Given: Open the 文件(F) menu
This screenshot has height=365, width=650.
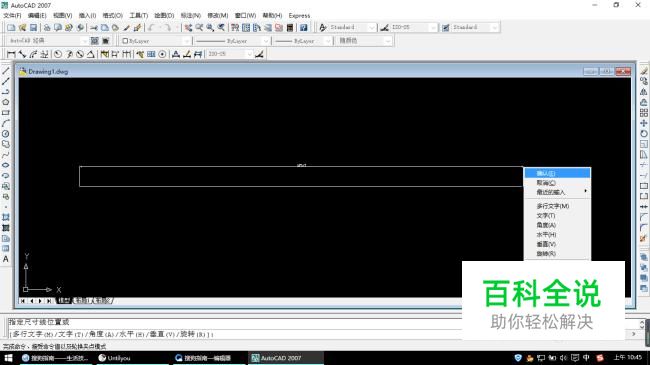Looking at the screenshot, I should (12, 15).
